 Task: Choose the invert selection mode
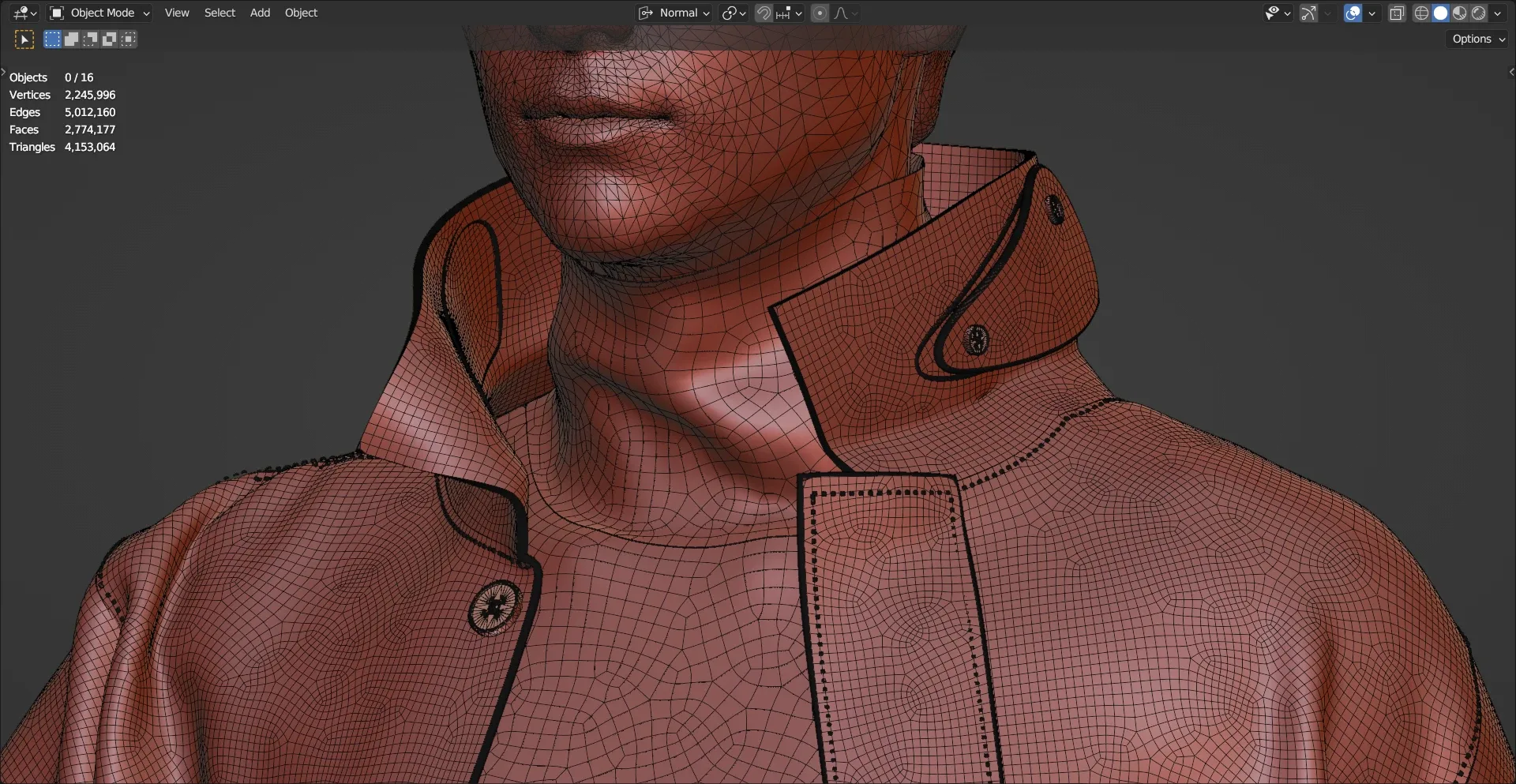(109, 39)
